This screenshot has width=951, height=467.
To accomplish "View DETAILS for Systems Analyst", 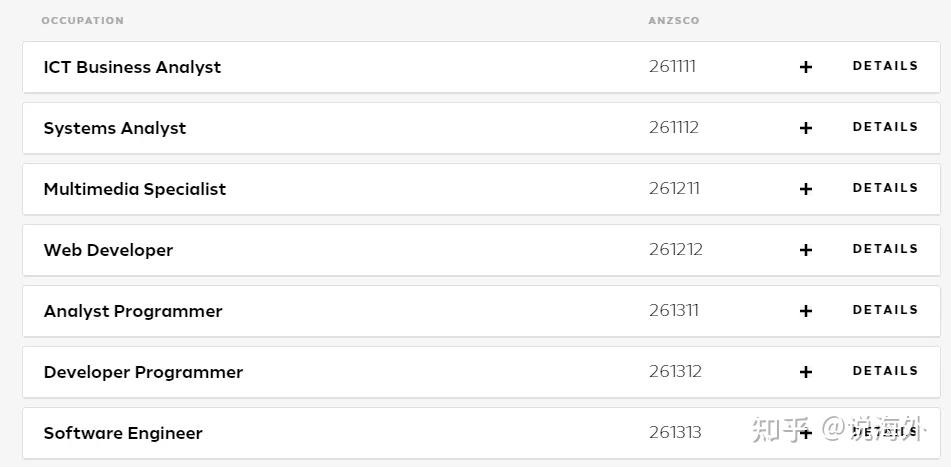I will tap(885, 127).
